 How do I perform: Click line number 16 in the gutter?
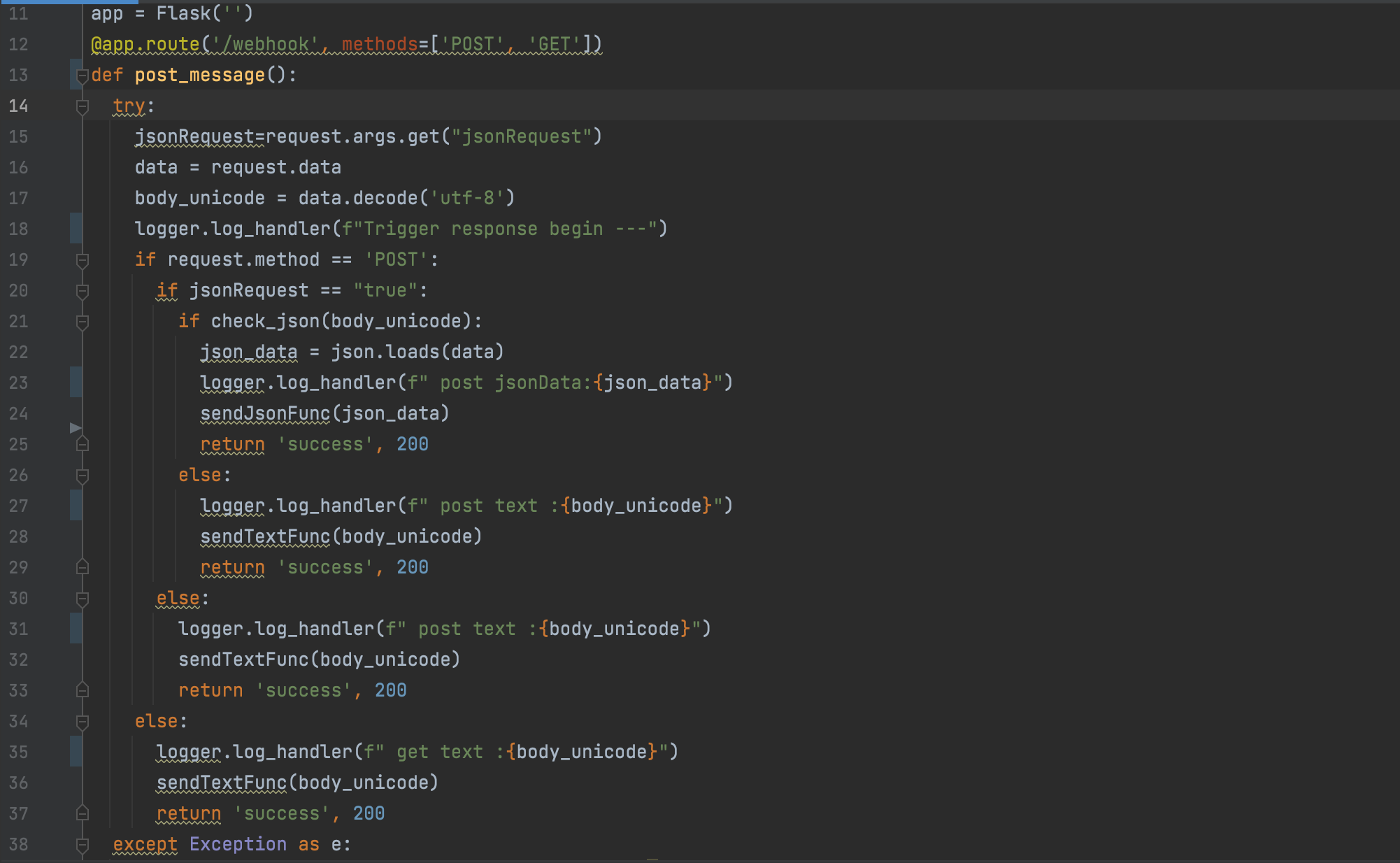18,167
